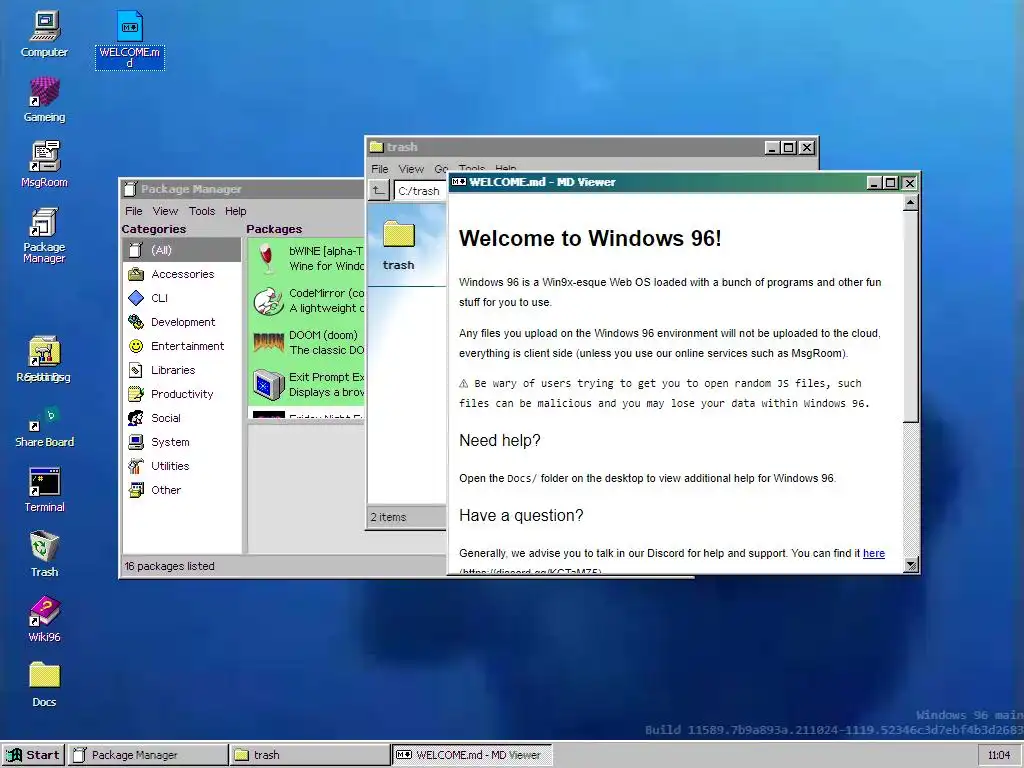Open the Trash desktop icon
This screenshot has height=768, width=1024.
coord(44,554)
